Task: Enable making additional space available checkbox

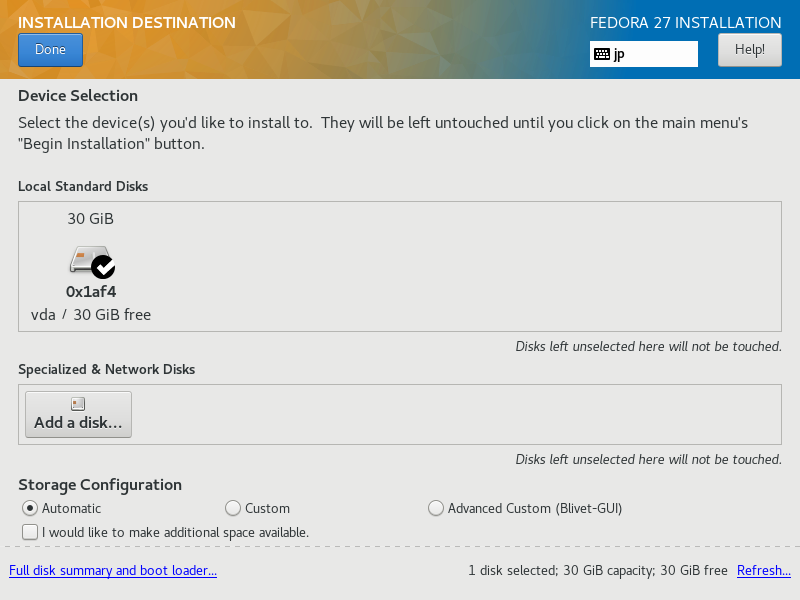Action: pos(30,532)
